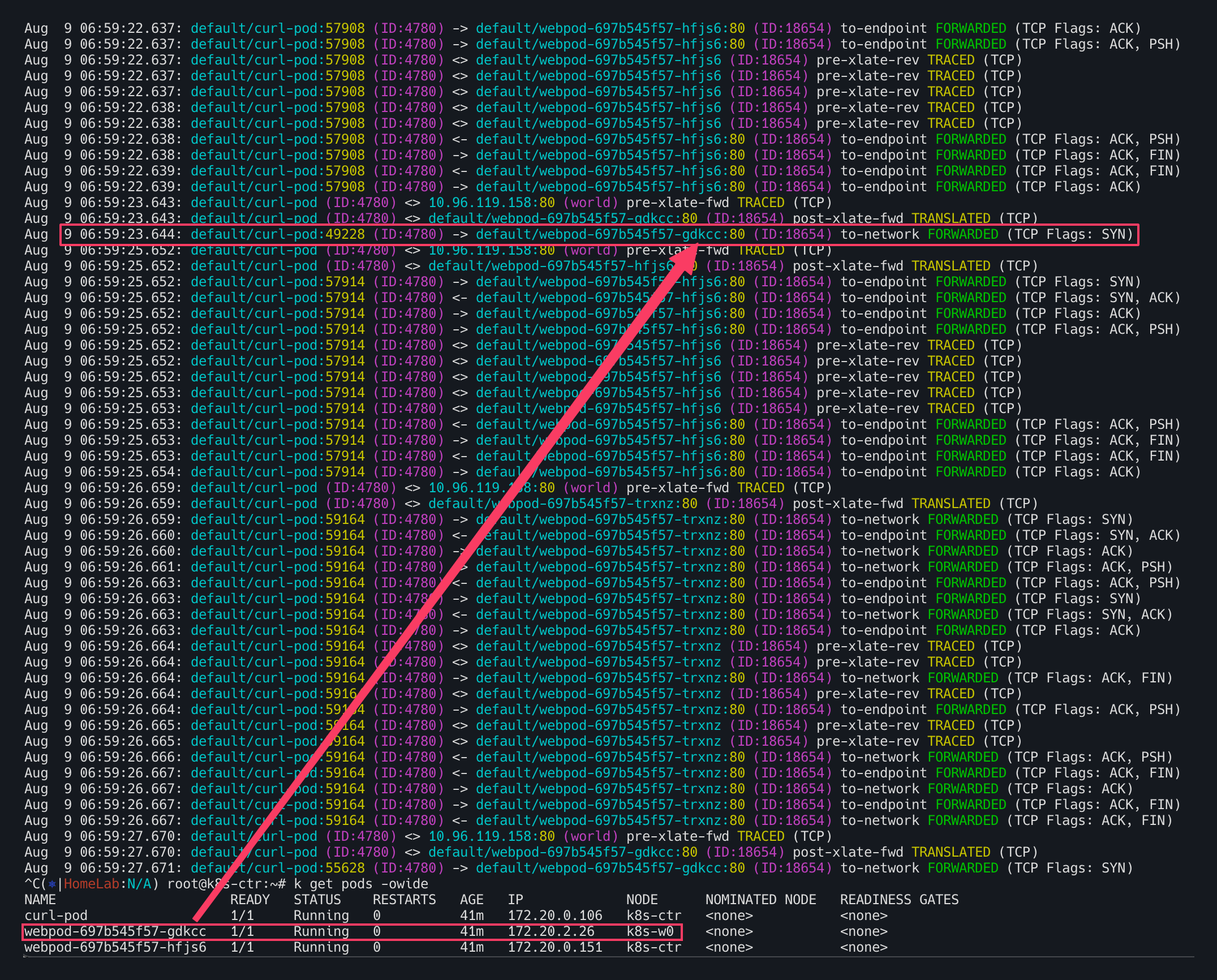Click the pod IP 172.20.0.106
This screenshot has height=980, width=1217.
pyautogui.click(x=555, y=915)
